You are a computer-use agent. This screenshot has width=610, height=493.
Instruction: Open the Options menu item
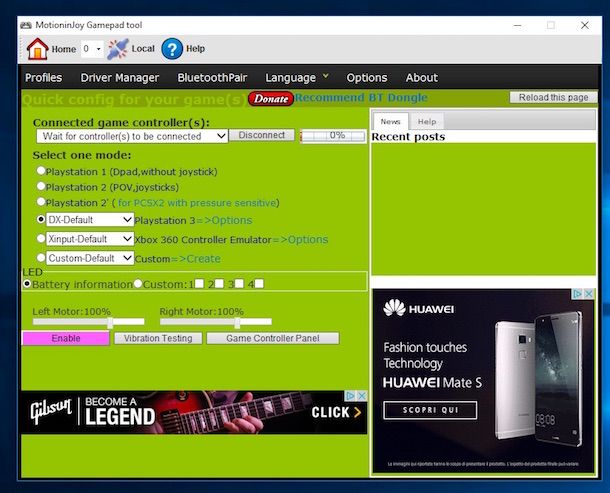click(367, 78)
